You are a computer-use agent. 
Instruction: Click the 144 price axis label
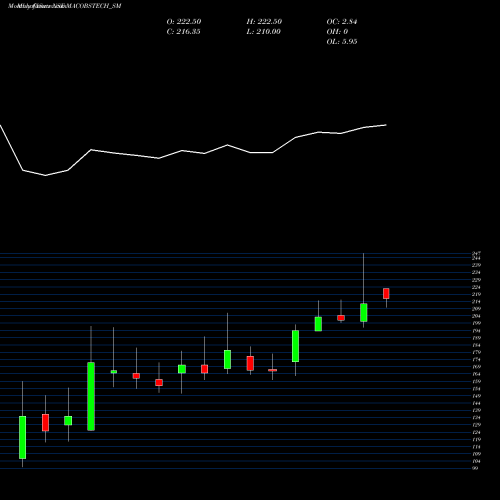(x=476, y=403)
